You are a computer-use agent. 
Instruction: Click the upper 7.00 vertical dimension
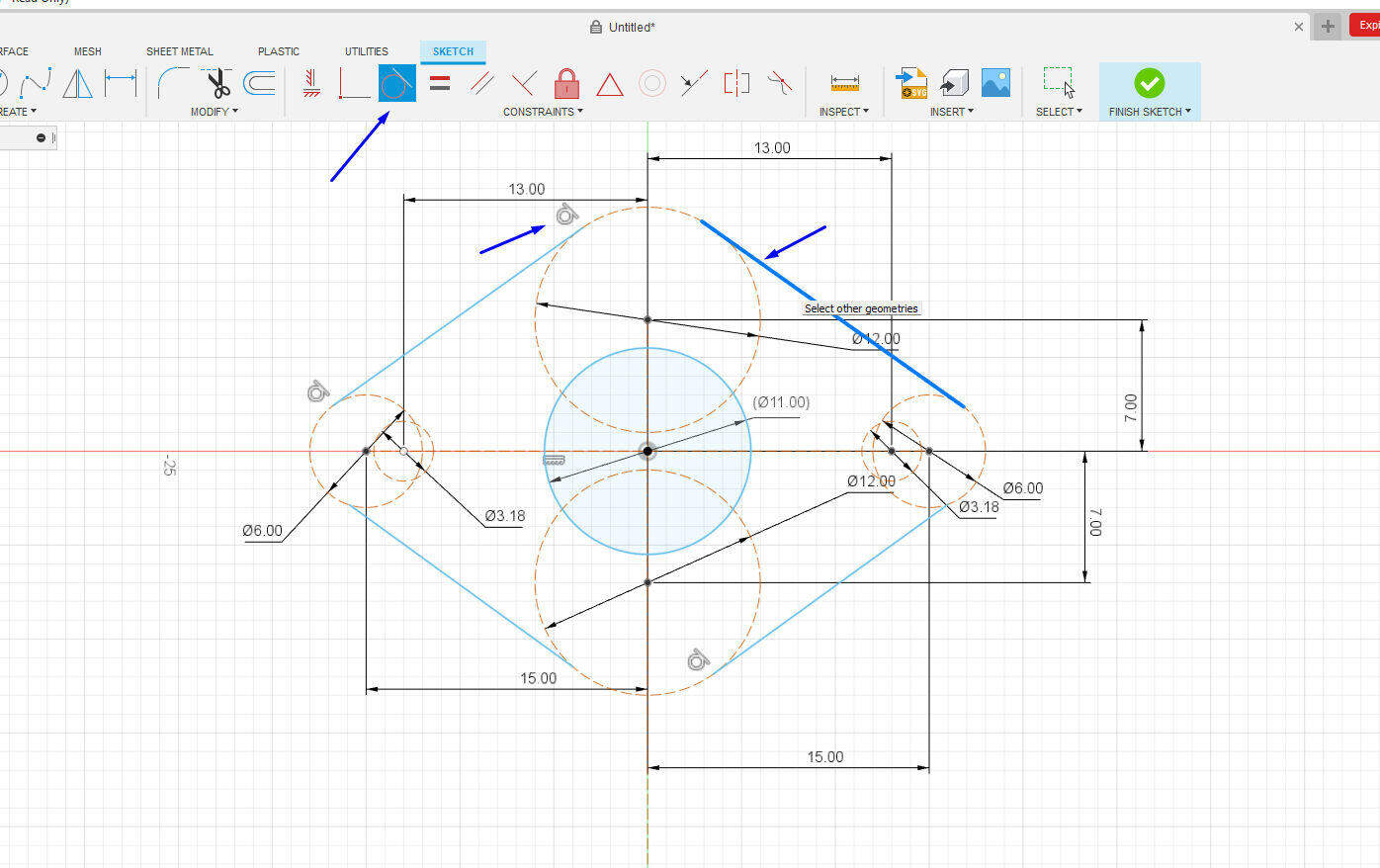[x=1131, y=408]
